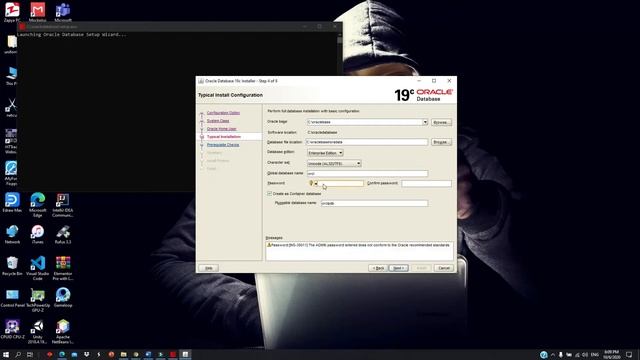640x360 pixels.
Task: Go to Oracle Home User step
Action: 222,129
